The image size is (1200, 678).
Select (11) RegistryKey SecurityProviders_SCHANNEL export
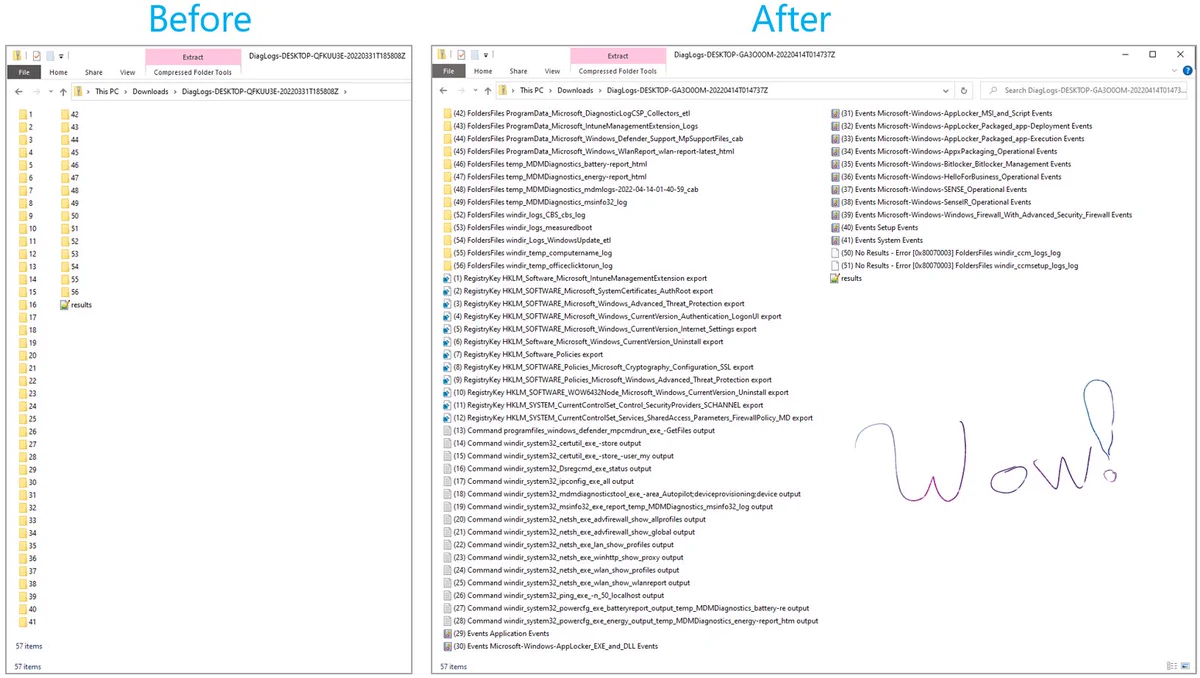click(602, 406)
